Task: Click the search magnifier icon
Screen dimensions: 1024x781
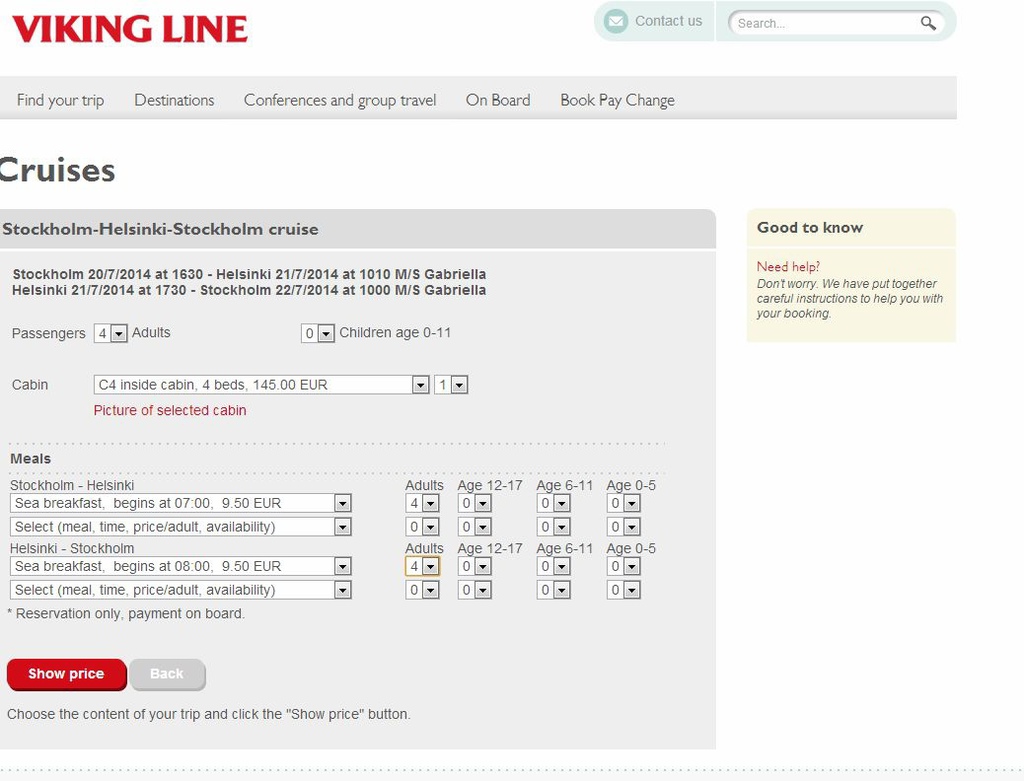Action: 928,24
